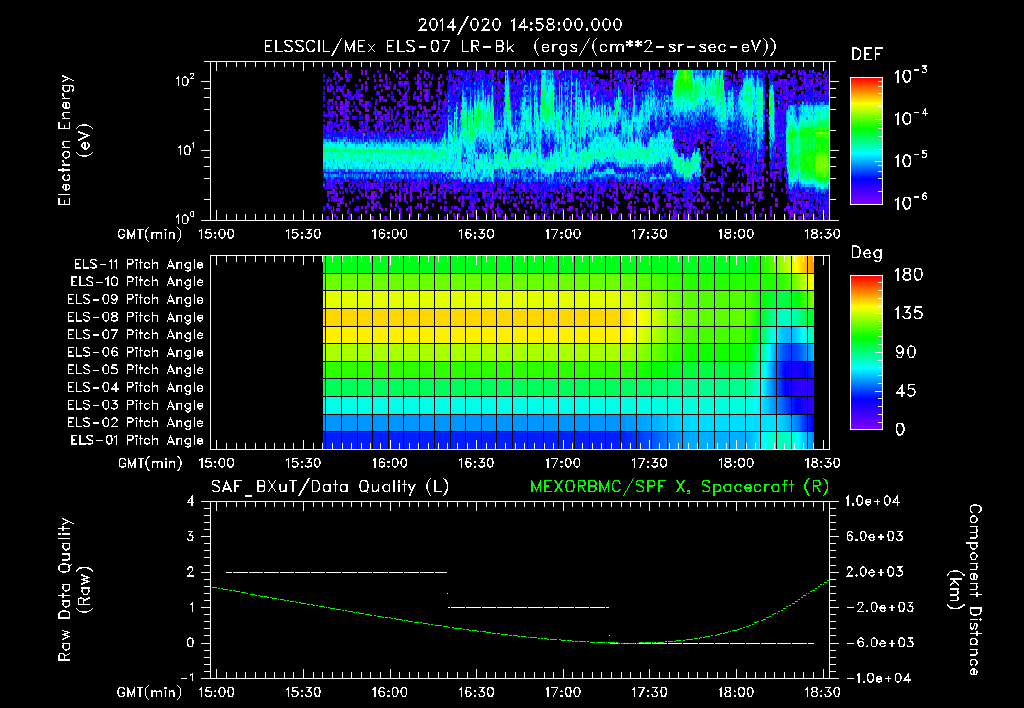Viewport: 1024px width, 708px height.
Task: Click the Electron Energy (eV) axis label
Action: [74, 140]
